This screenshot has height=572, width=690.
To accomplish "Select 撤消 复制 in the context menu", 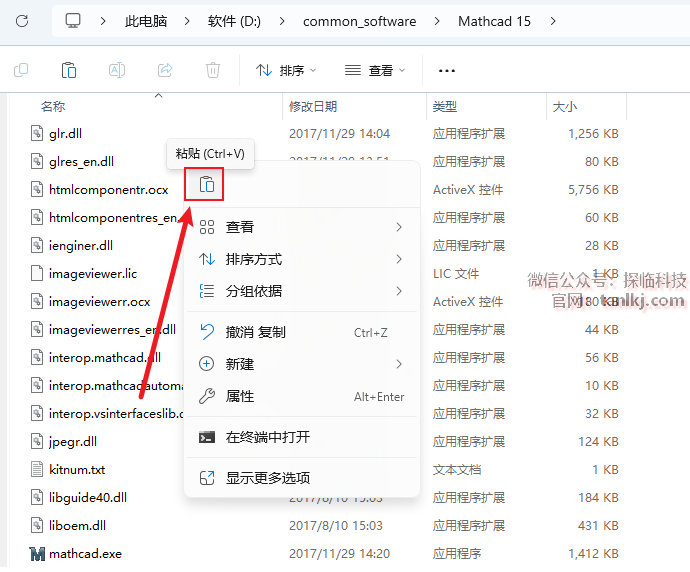I will click(x=302, y=332).
